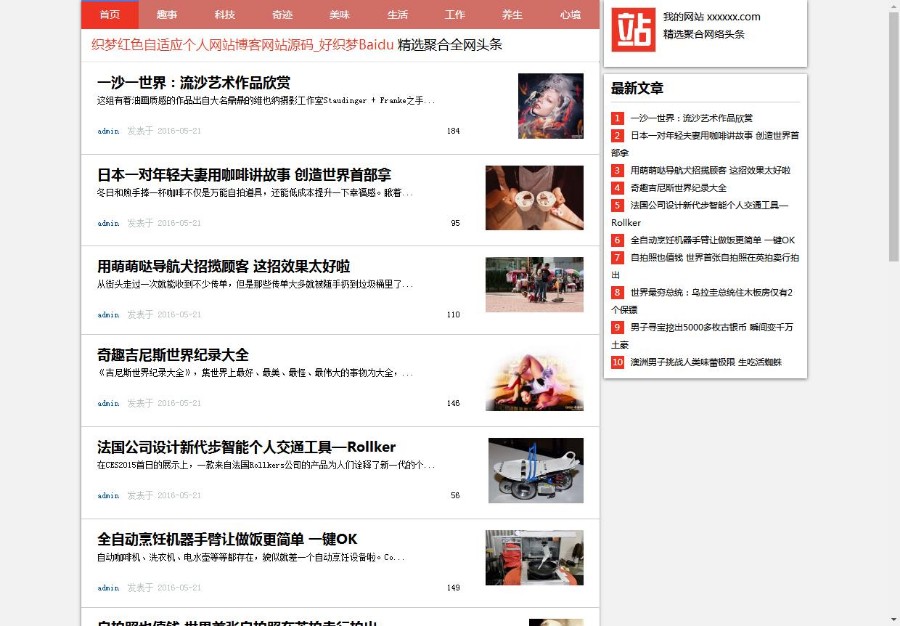Viewport: 900px width, 626px height.
Task: Open sidebar item 4 奇趣吉尼斯世界纪录大全
Action: 678,188
